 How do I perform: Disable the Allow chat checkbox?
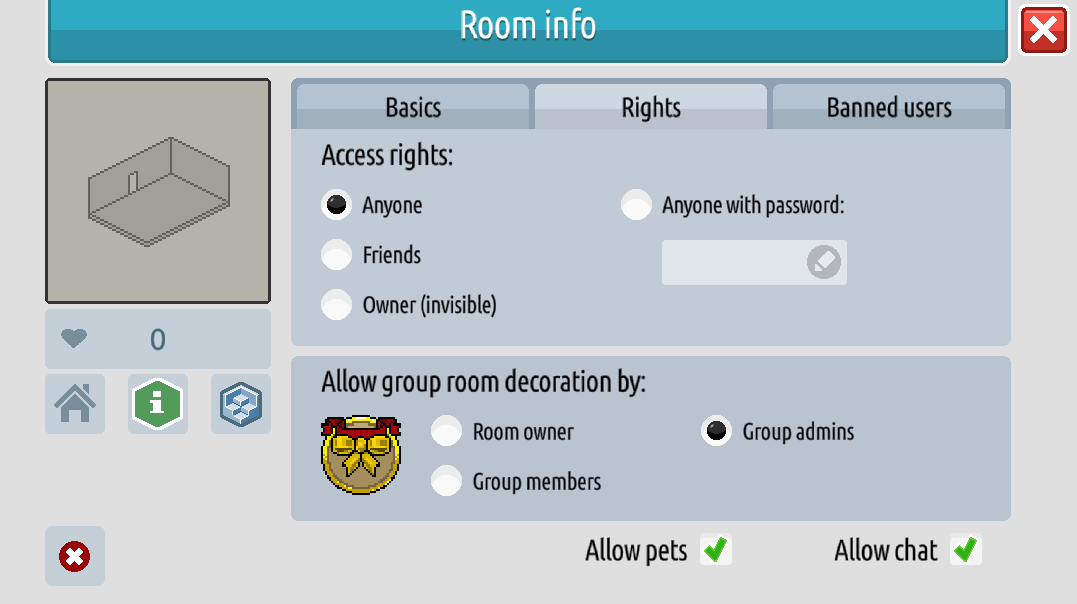[965, 550]
